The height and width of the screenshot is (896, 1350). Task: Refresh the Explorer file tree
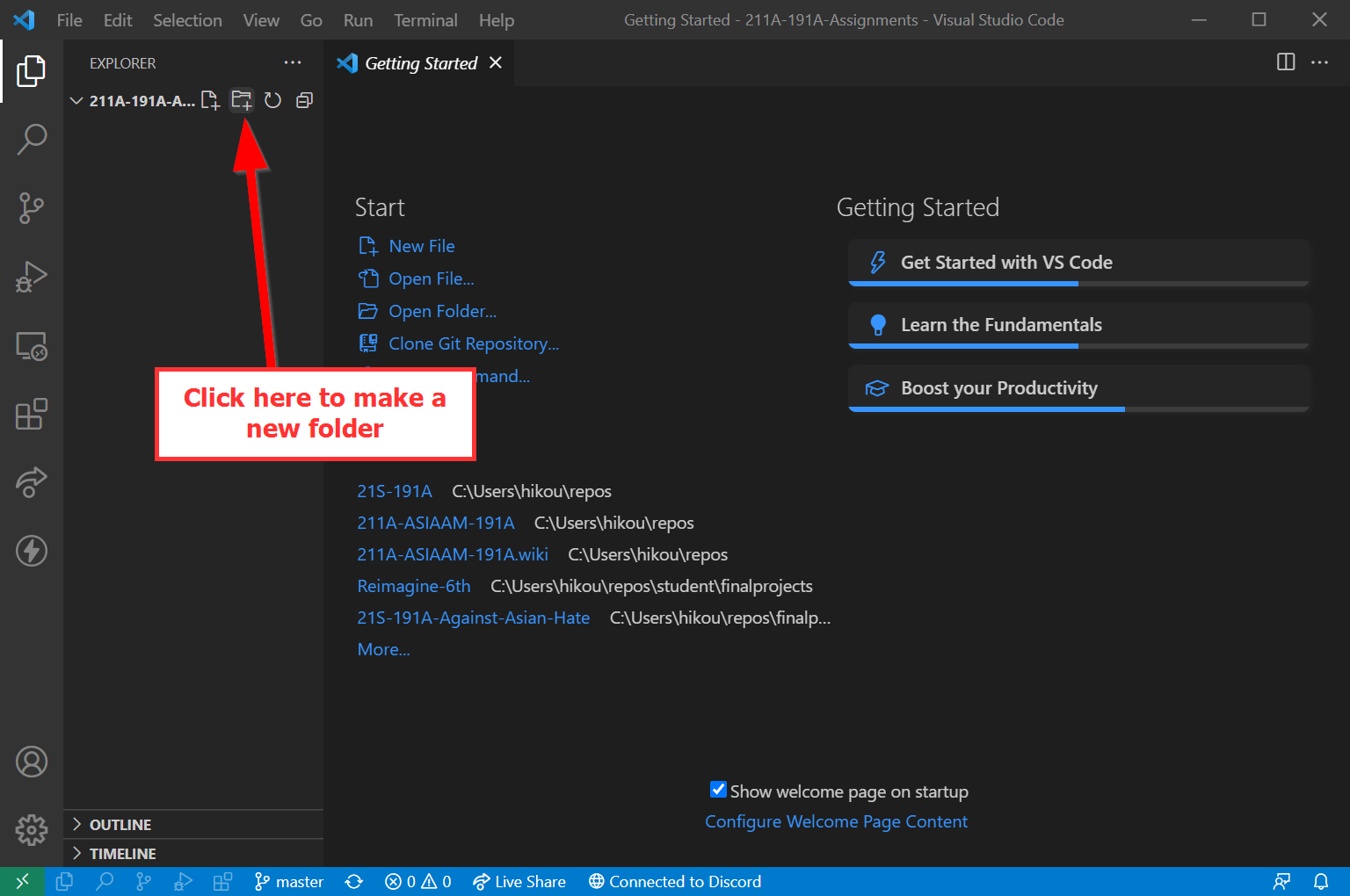point(273,100)
